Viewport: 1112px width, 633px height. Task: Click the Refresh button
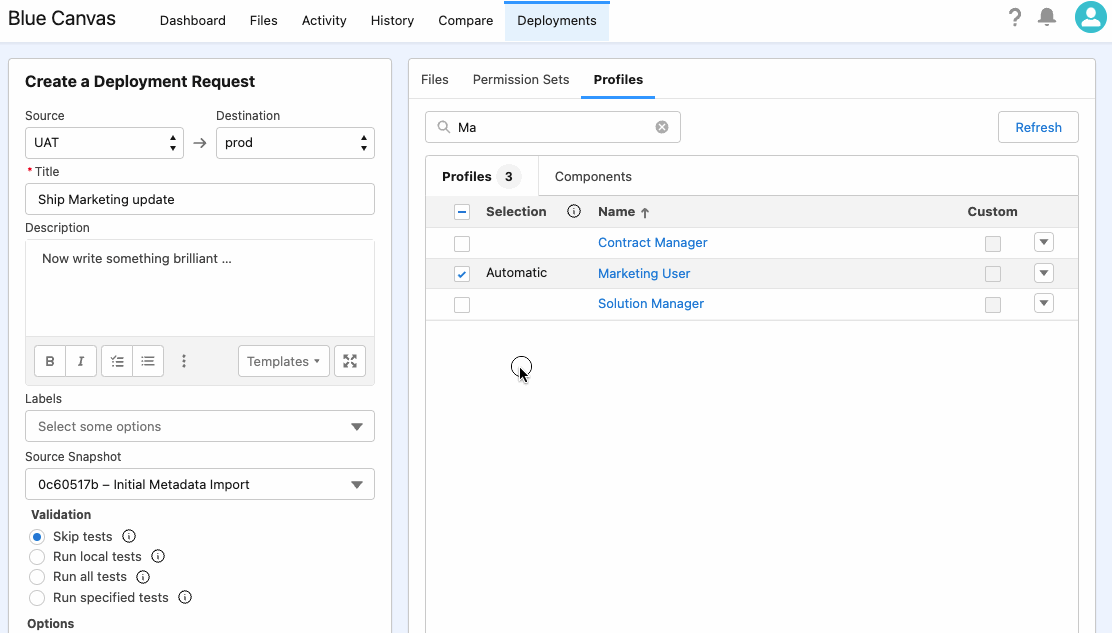click(1038, 128)
